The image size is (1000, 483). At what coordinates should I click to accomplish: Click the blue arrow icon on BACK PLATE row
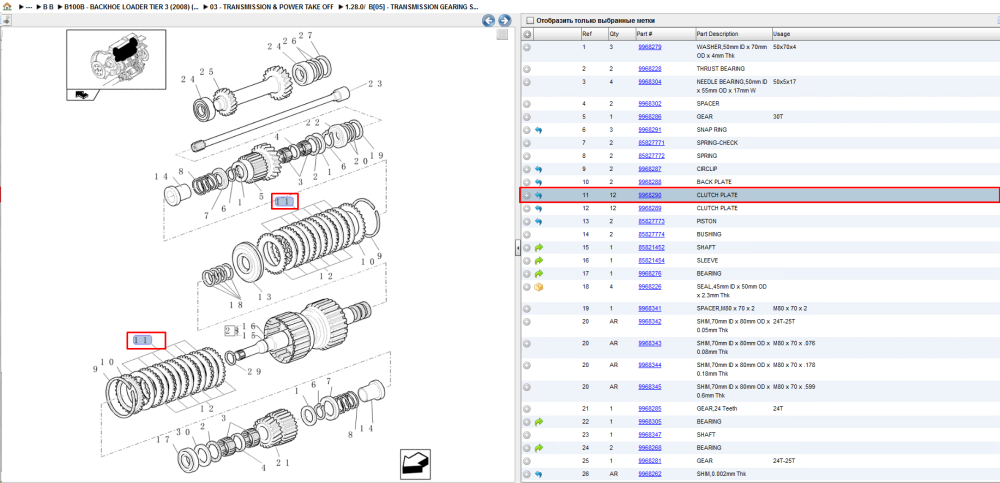(x=538, y=182)
